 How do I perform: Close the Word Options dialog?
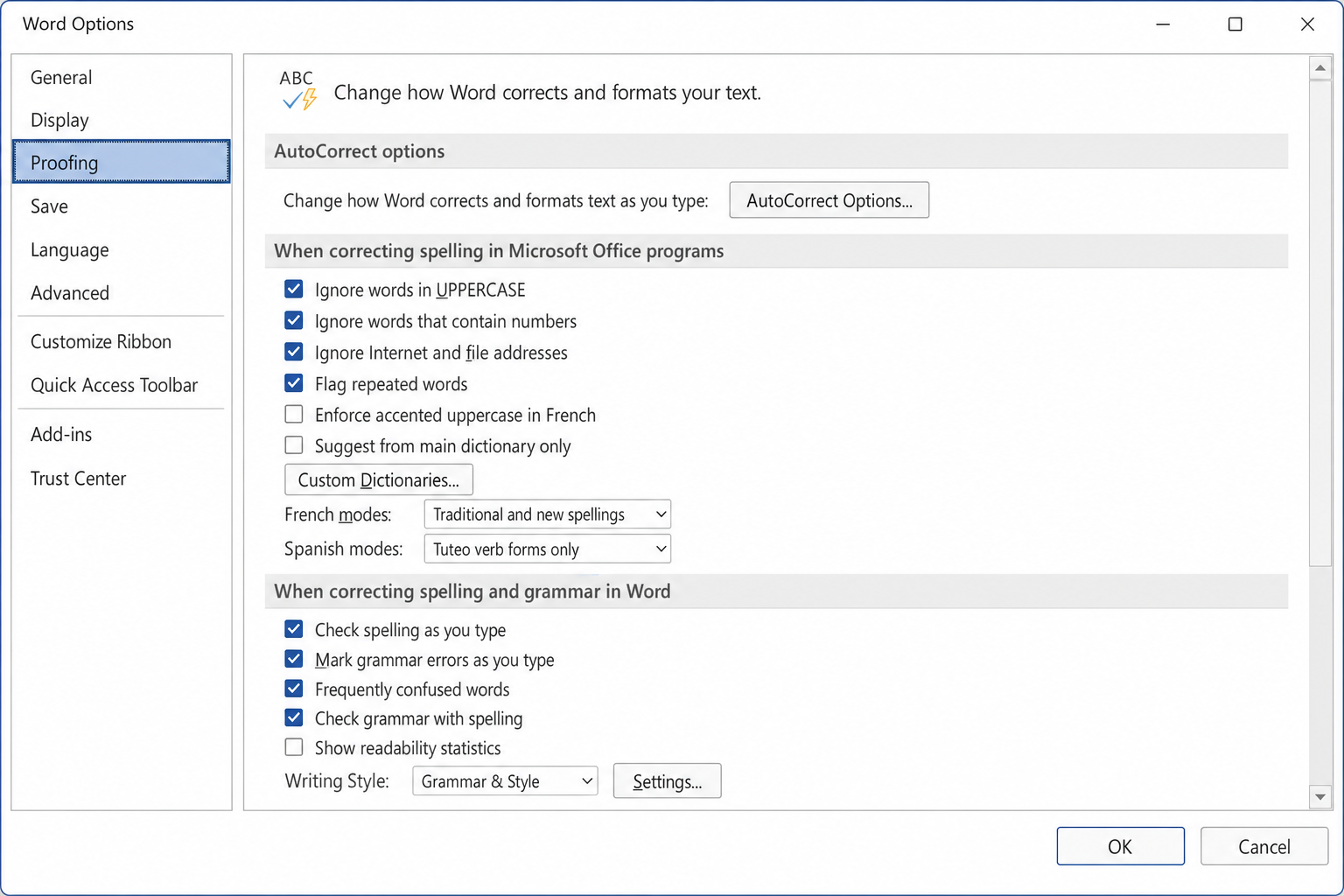pos(1307,24)
